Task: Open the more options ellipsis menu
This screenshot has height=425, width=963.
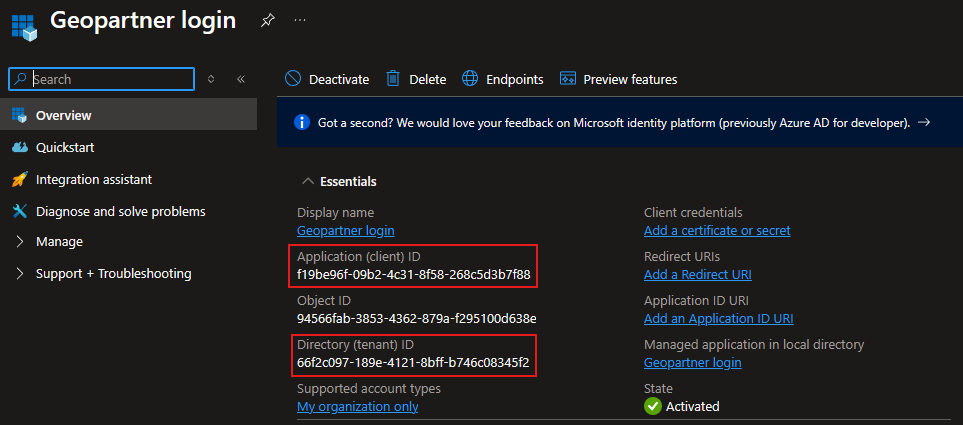Action: pyautogui.click(x=300, y=20)
